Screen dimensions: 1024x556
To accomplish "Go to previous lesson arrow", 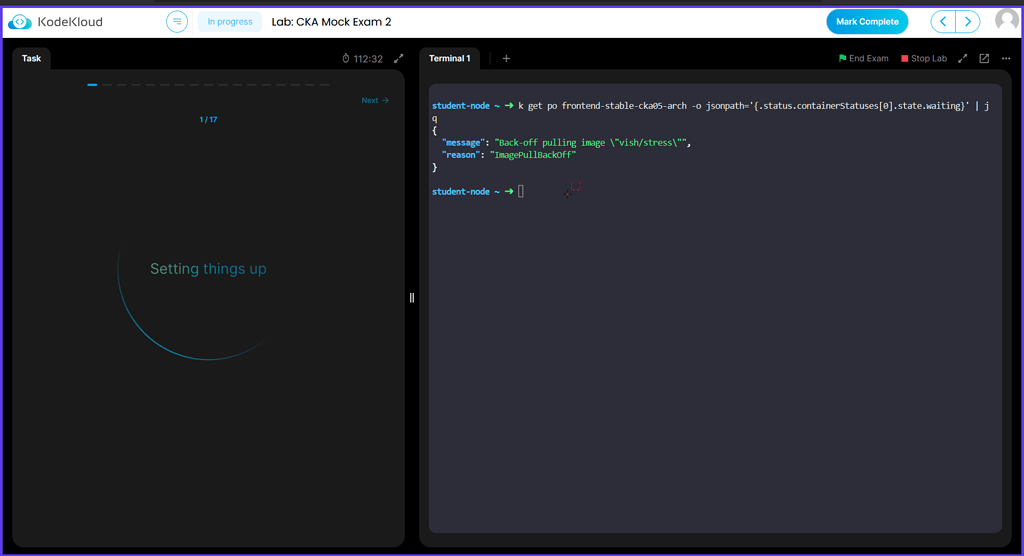I will tap(943, 21).
